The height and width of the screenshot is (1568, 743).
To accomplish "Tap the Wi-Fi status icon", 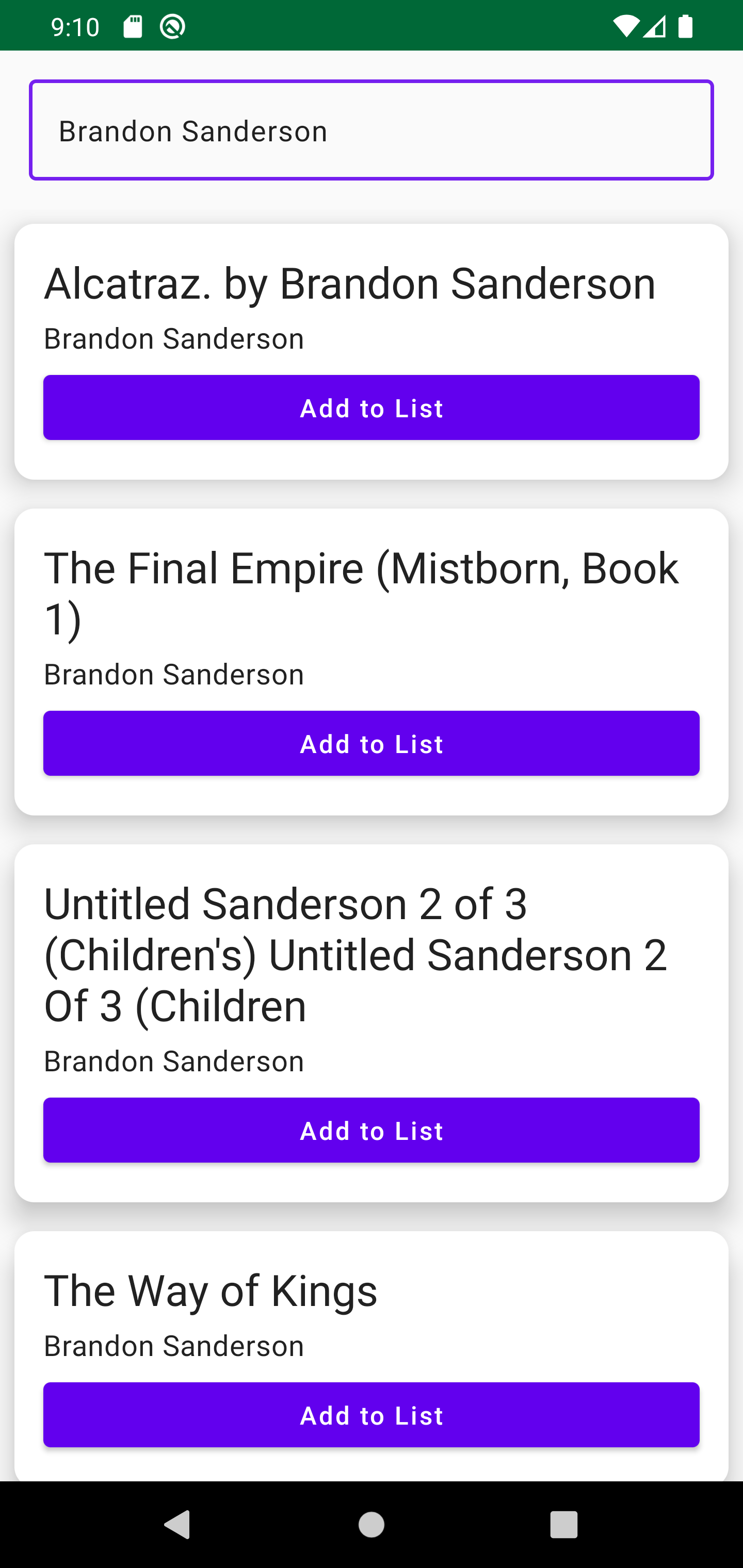I will (x=626, y=26).
